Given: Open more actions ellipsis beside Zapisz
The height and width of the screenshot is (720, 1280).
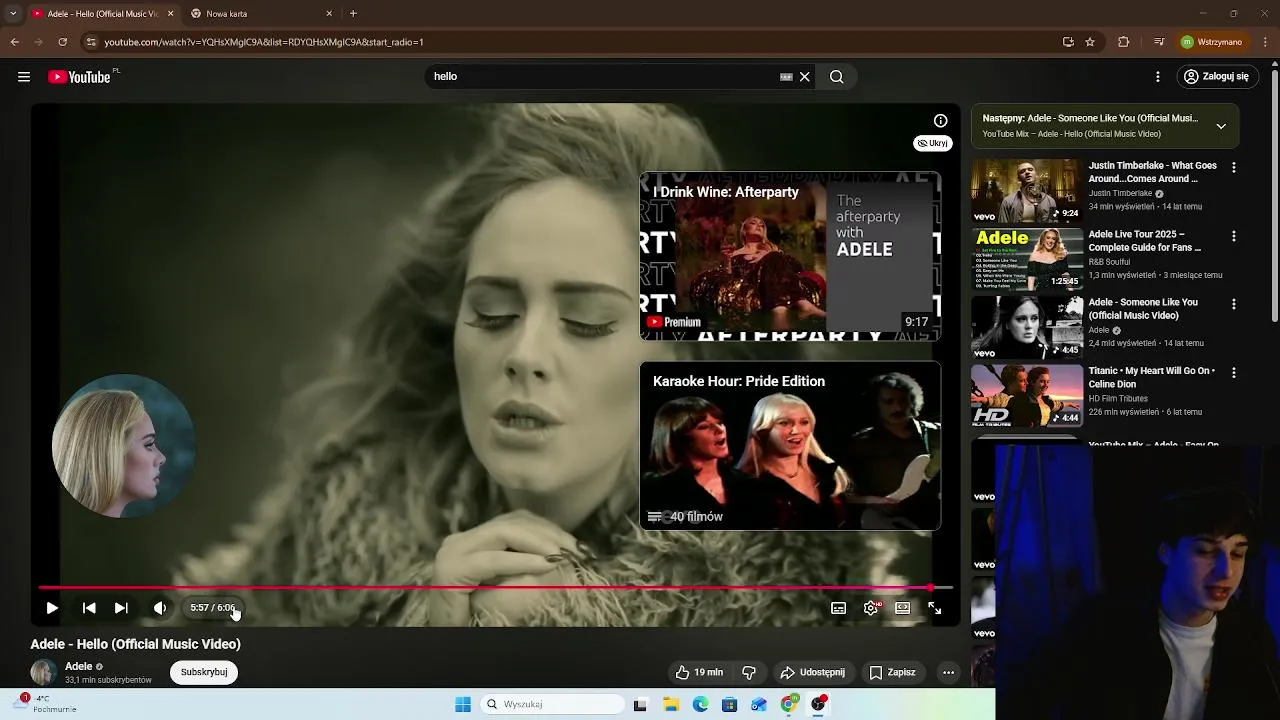Looking at the screenshot, I should [x=948, y=673].
